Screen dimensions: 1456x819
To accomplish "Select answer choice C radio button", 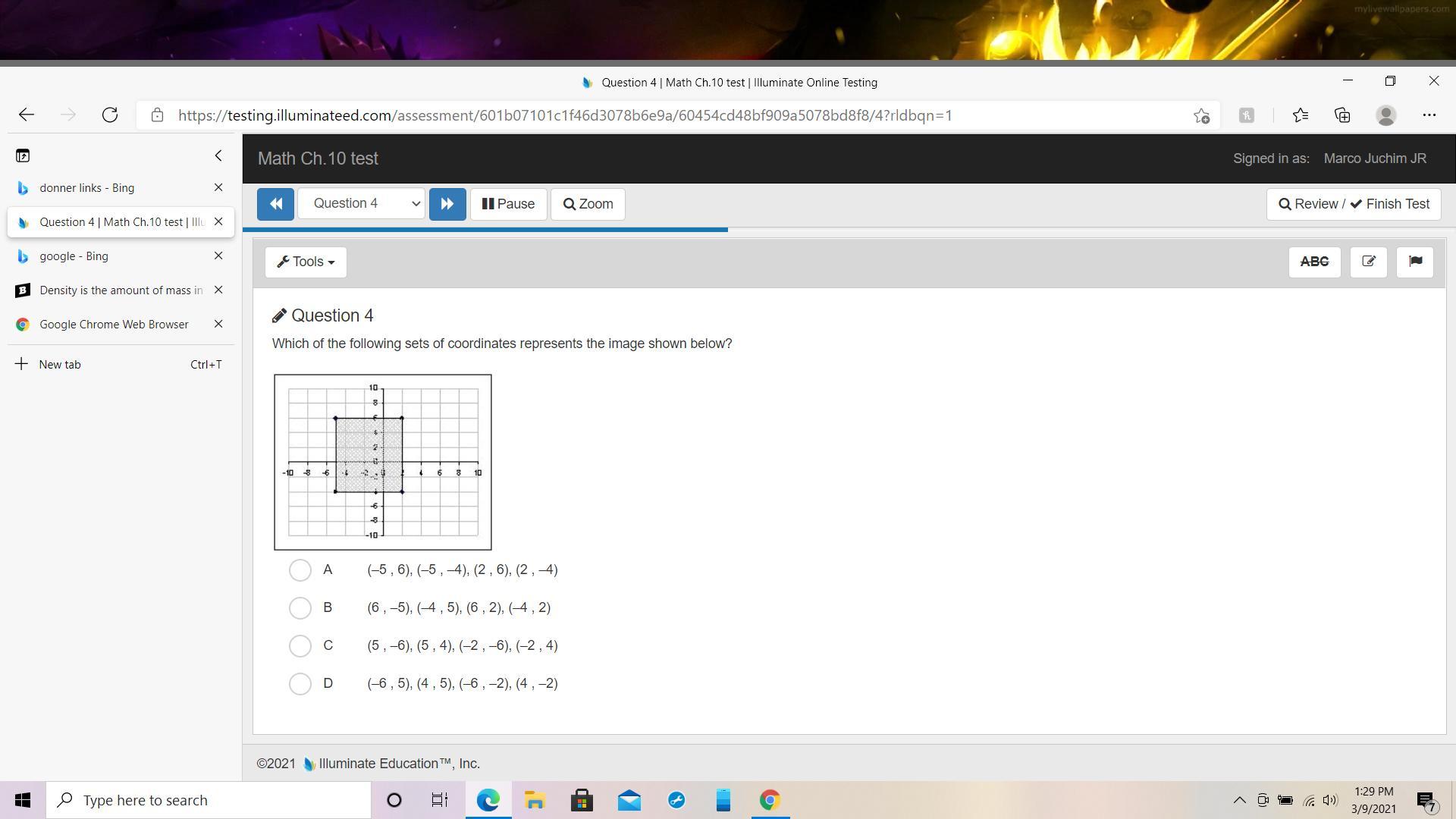I will click(300, 645).
